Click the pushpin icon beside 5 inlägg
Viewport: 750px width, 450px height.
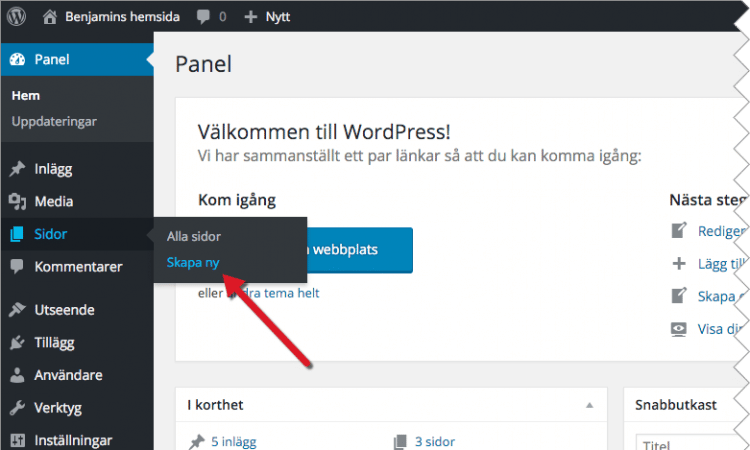click(x=196, y=442)
